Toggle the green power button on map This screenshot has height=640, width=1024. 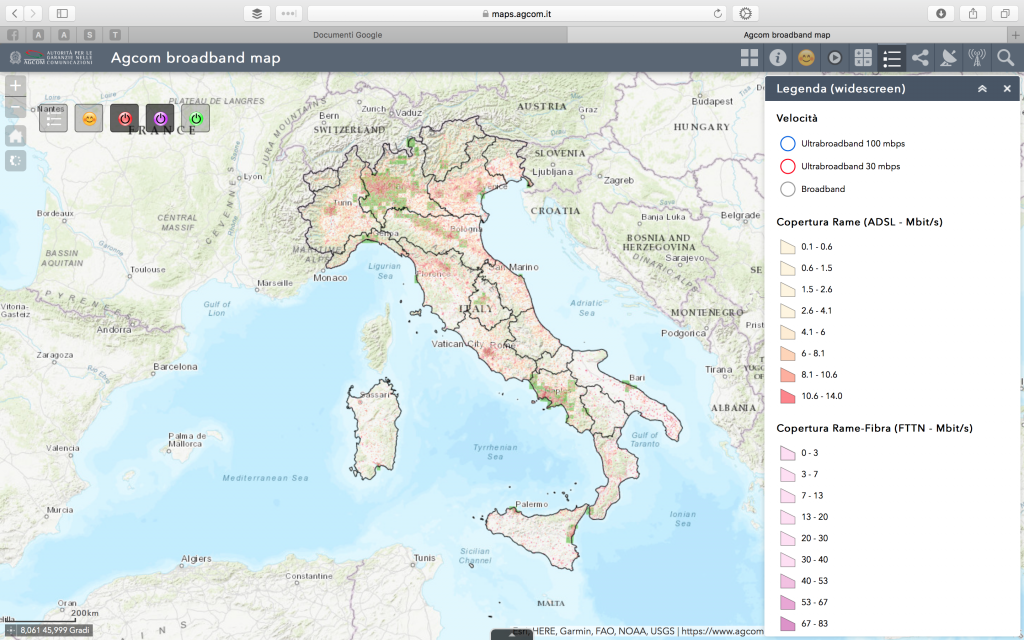pyautogui.click(x=196, y=118)
